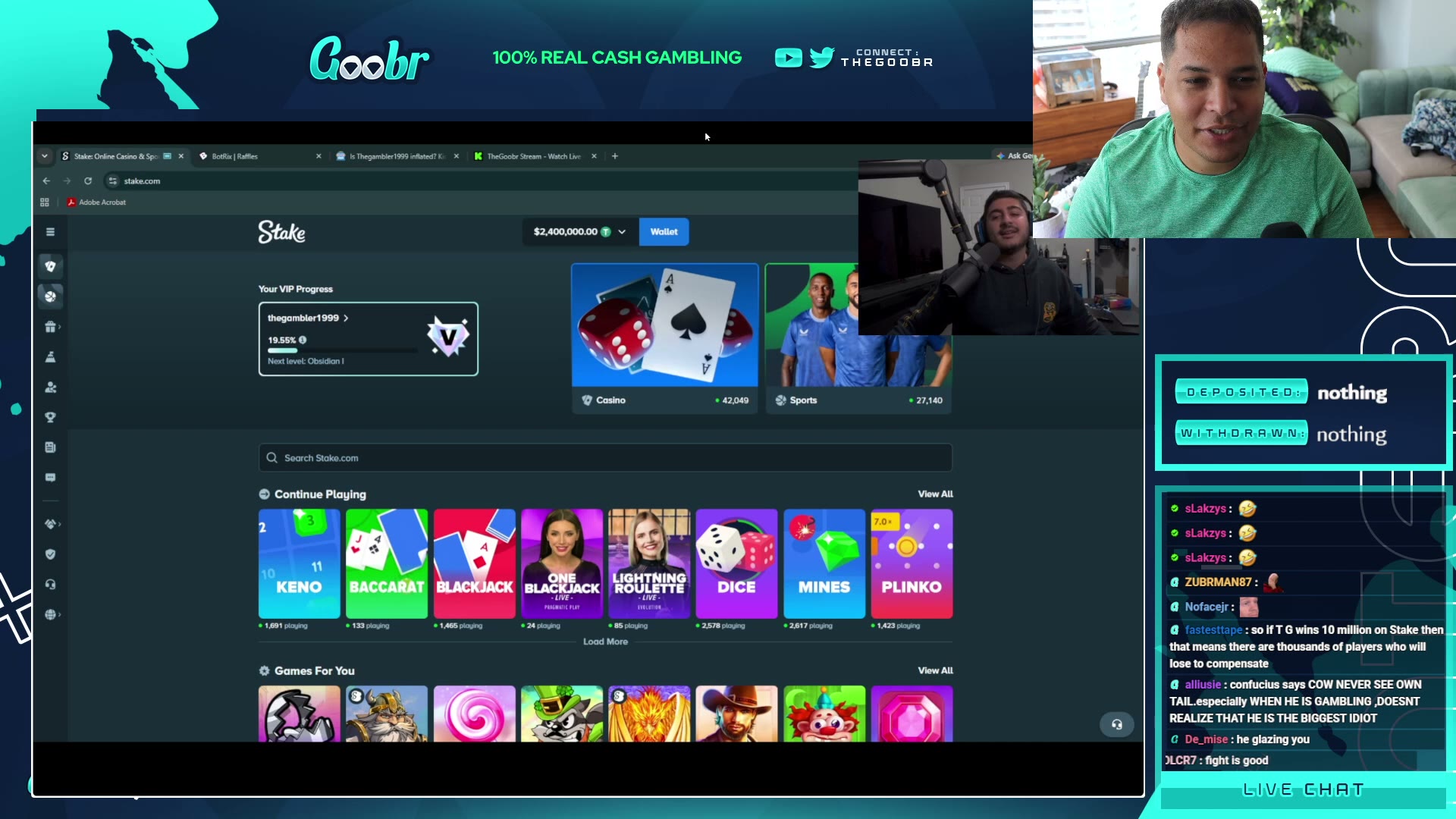The height and width of the screenshot is (819, 1456).
Task: Open the Keno game
Action: pyautogui.click(x=300, y=564)
